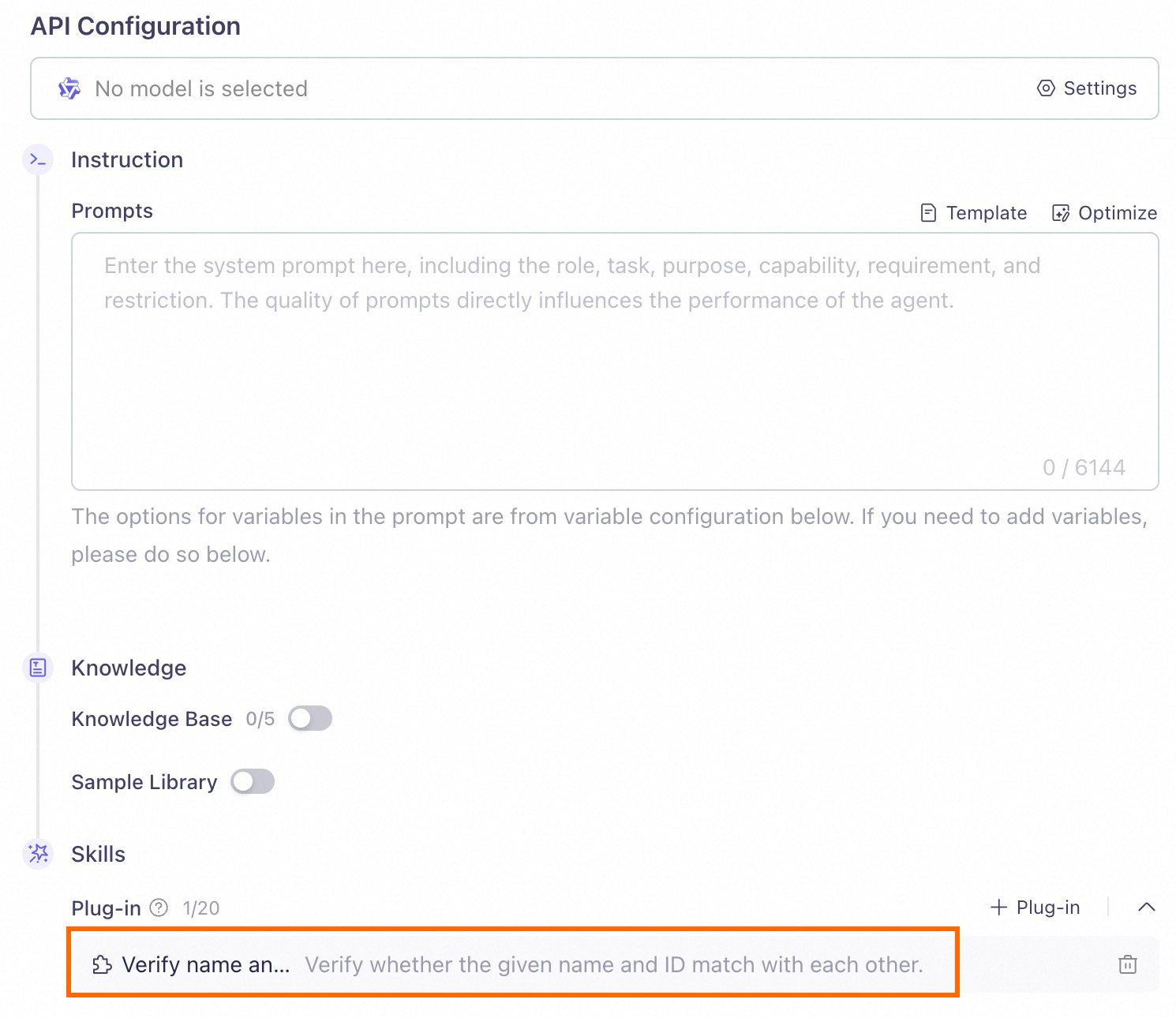Turn on Sample Library switch
The width and height of the screenshot is (1176, 1018).
[x=253, y=781]
